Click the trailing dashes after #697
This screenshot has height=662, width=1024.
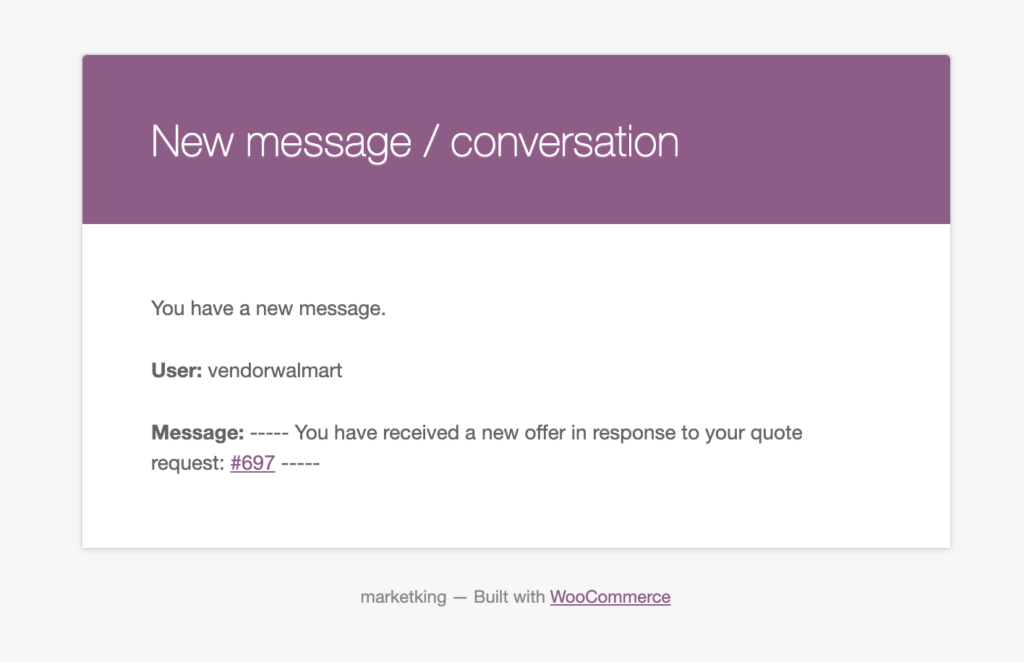coord(300,464)
